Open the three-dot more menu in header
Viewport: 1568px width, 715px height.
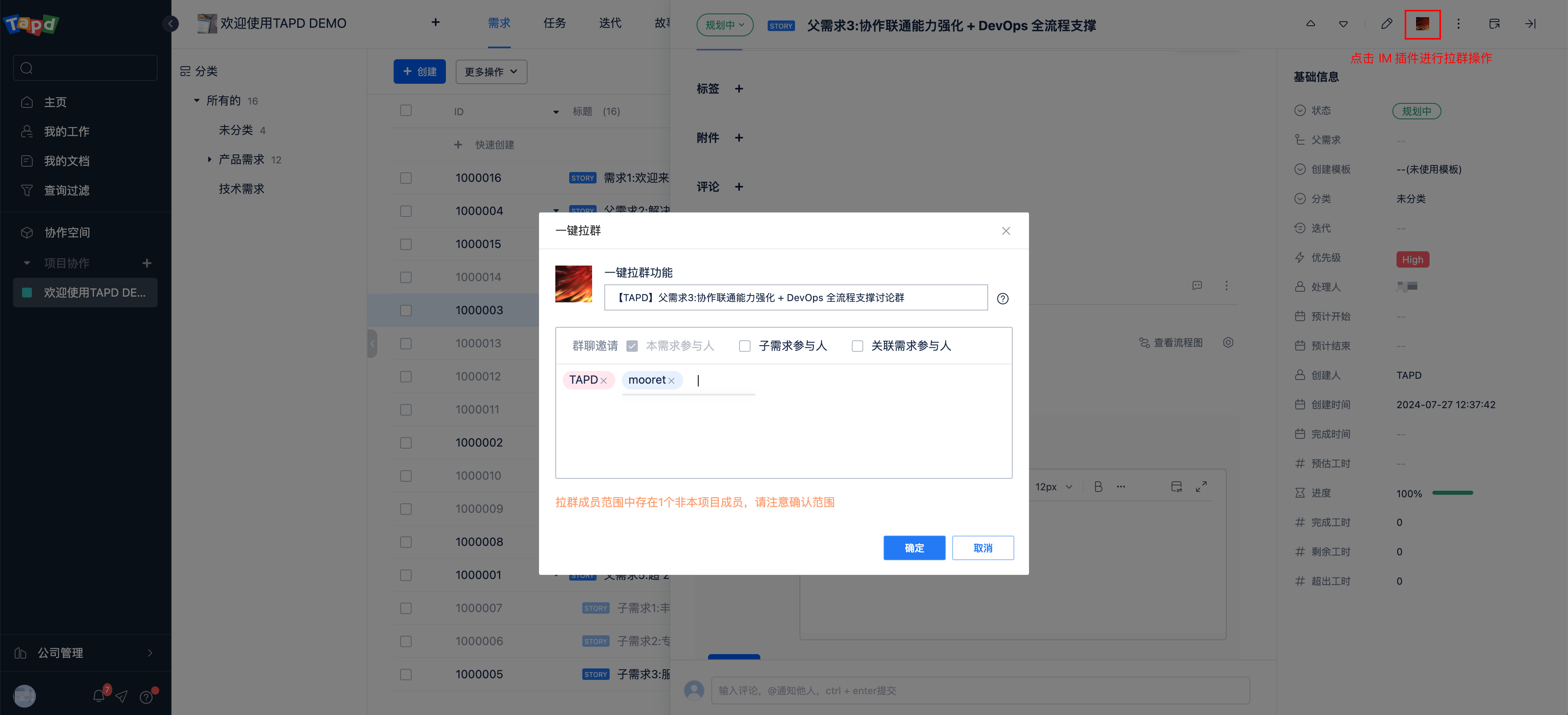1458,24
